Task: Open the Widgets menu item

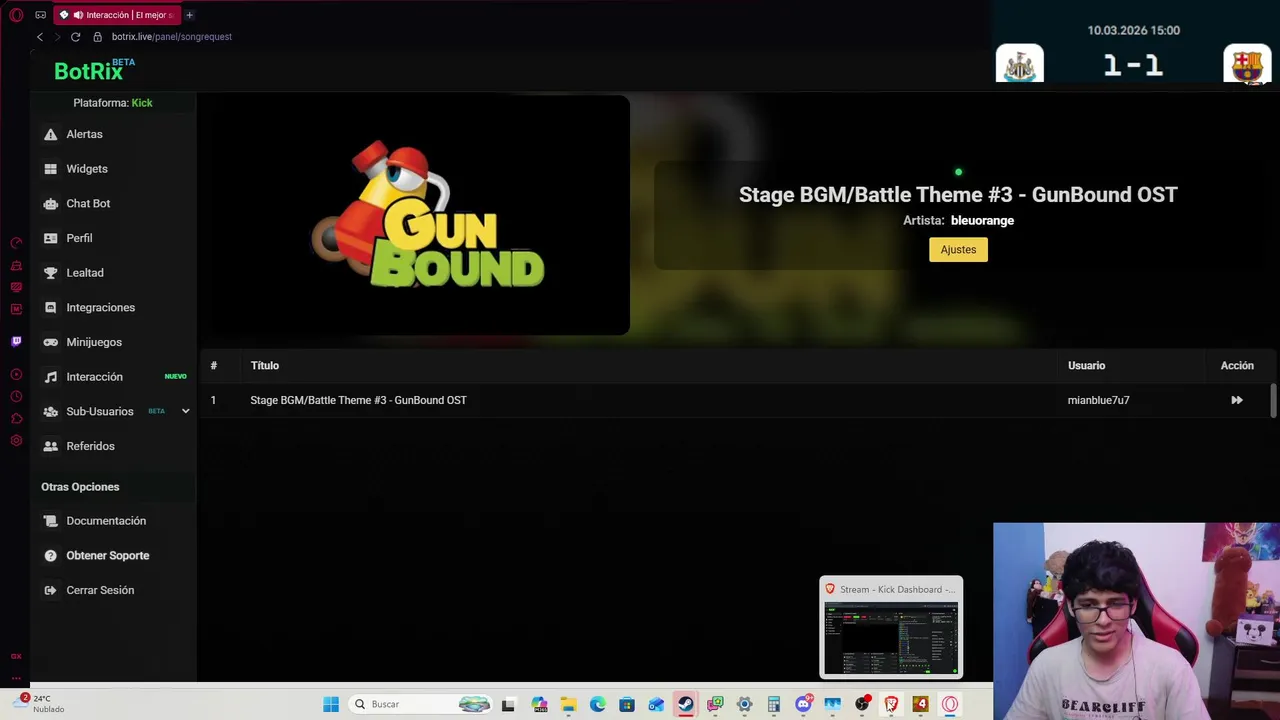Action: coord(87,169)
